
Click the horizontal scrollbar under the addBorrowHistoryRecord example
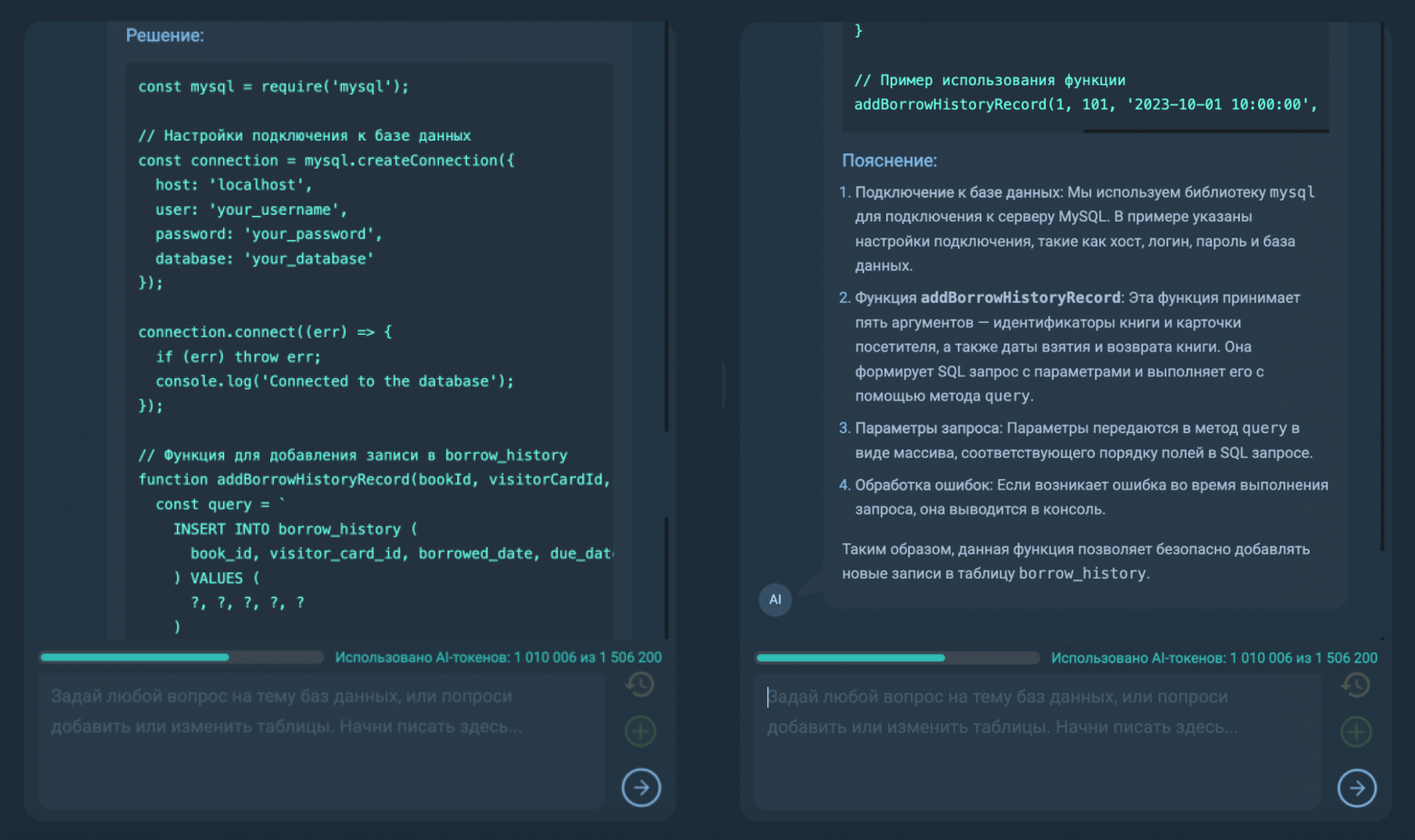(x=1205, y=132)
